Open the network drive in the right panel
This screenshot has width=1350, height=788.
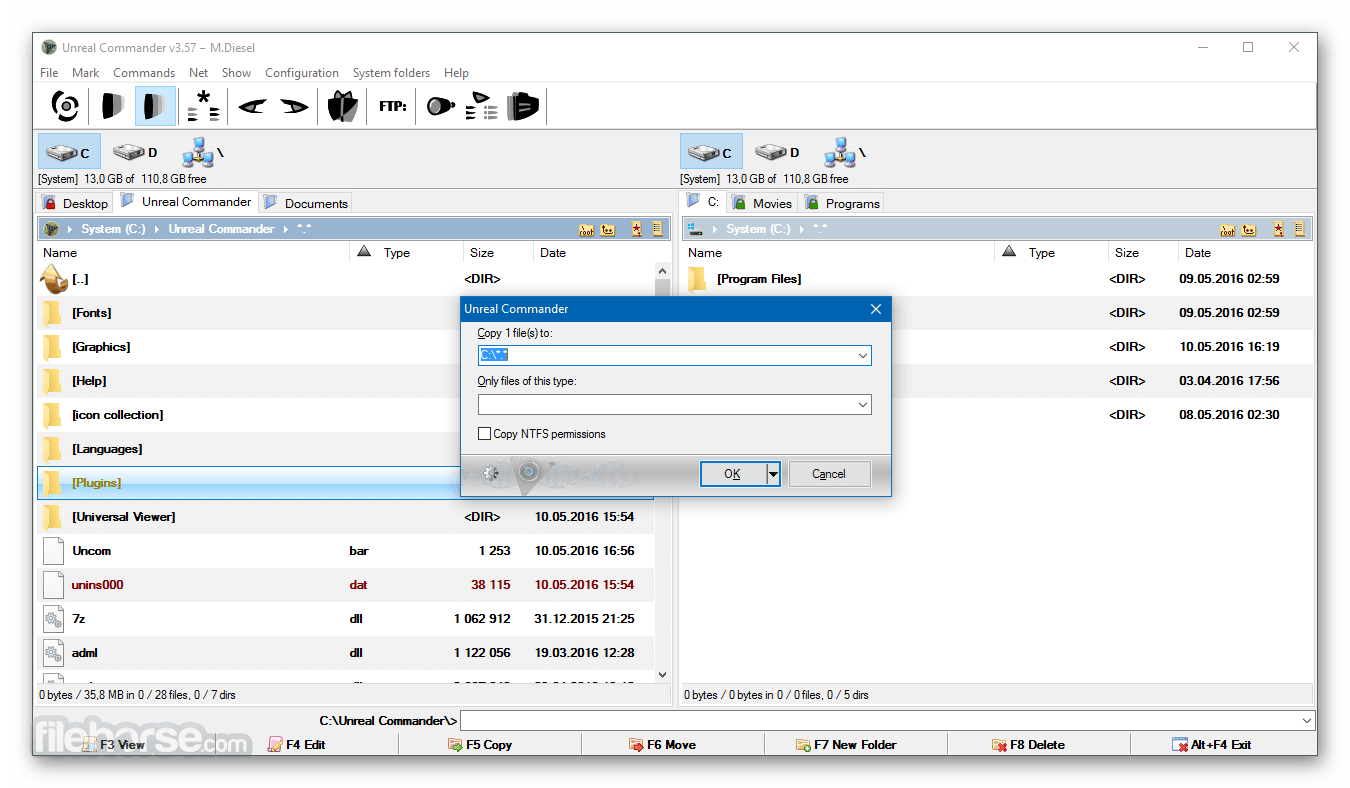(x=845, y=152)
